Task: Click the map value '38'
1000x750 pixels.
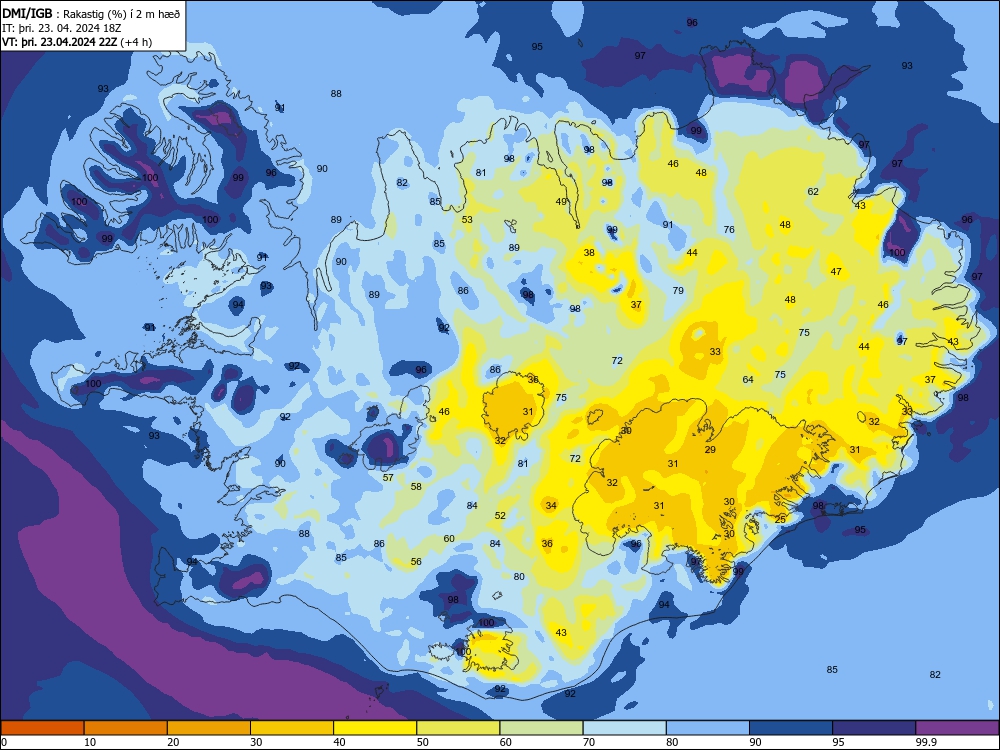Action: point(589,253)
